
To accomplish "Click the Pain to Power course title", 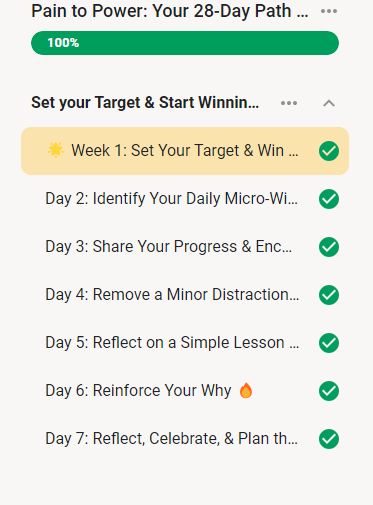I will [x=170, y=11].
